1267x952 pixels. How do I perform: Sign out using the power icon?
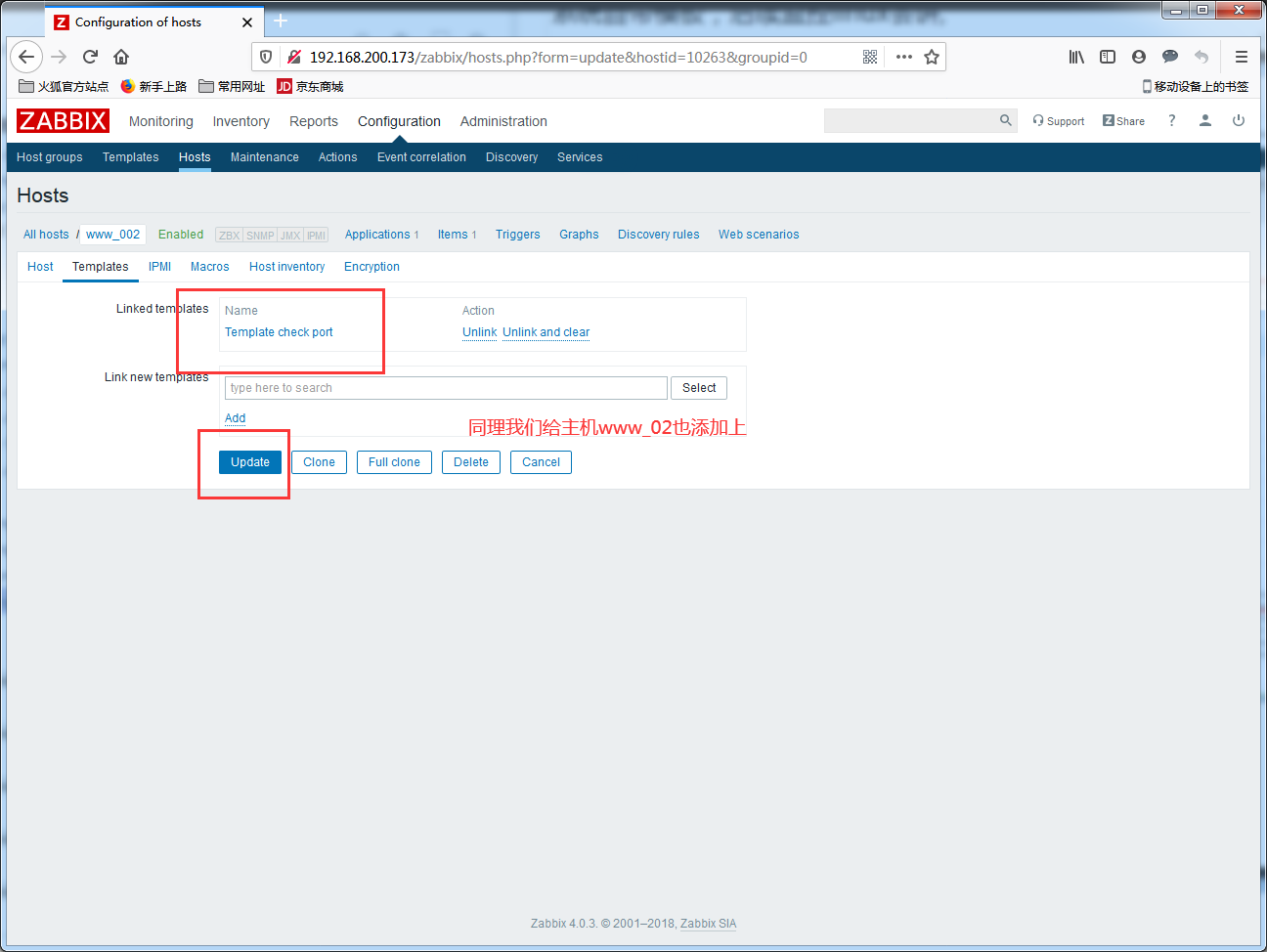point(1239,120)
